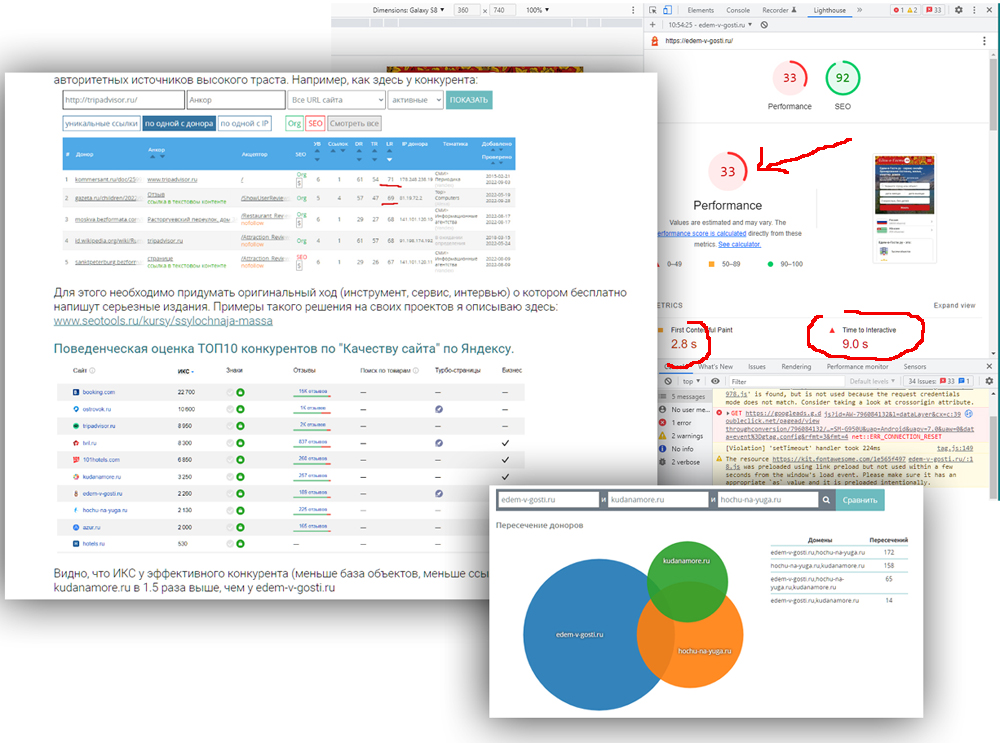Toggle 'уникальные ссылки' filter button
The width and height of the screenshot is (1000, 743).
click(x=101, y=124)
